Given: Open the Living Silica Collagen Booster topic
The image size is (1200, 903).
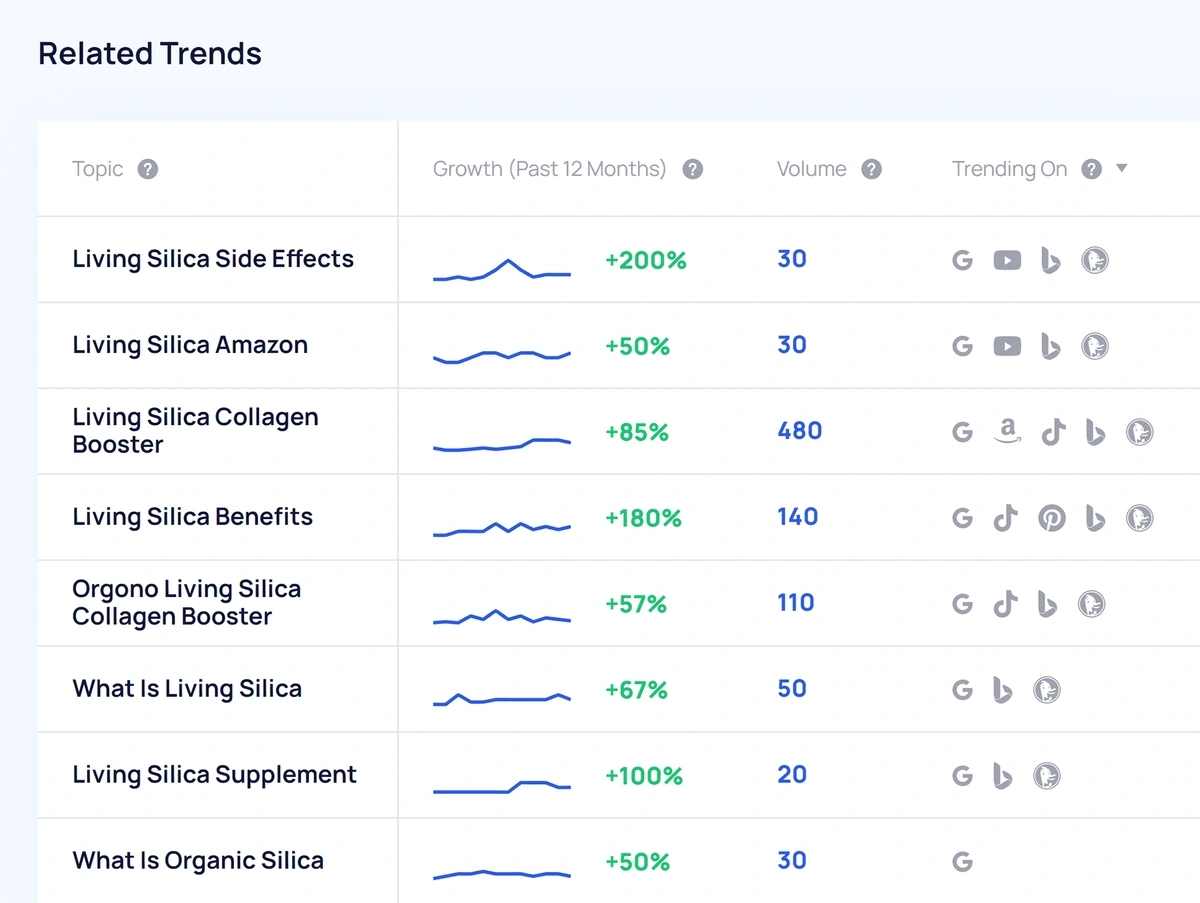Looking at the screenshot, I should pyautogui.click(x=195, y=431).
